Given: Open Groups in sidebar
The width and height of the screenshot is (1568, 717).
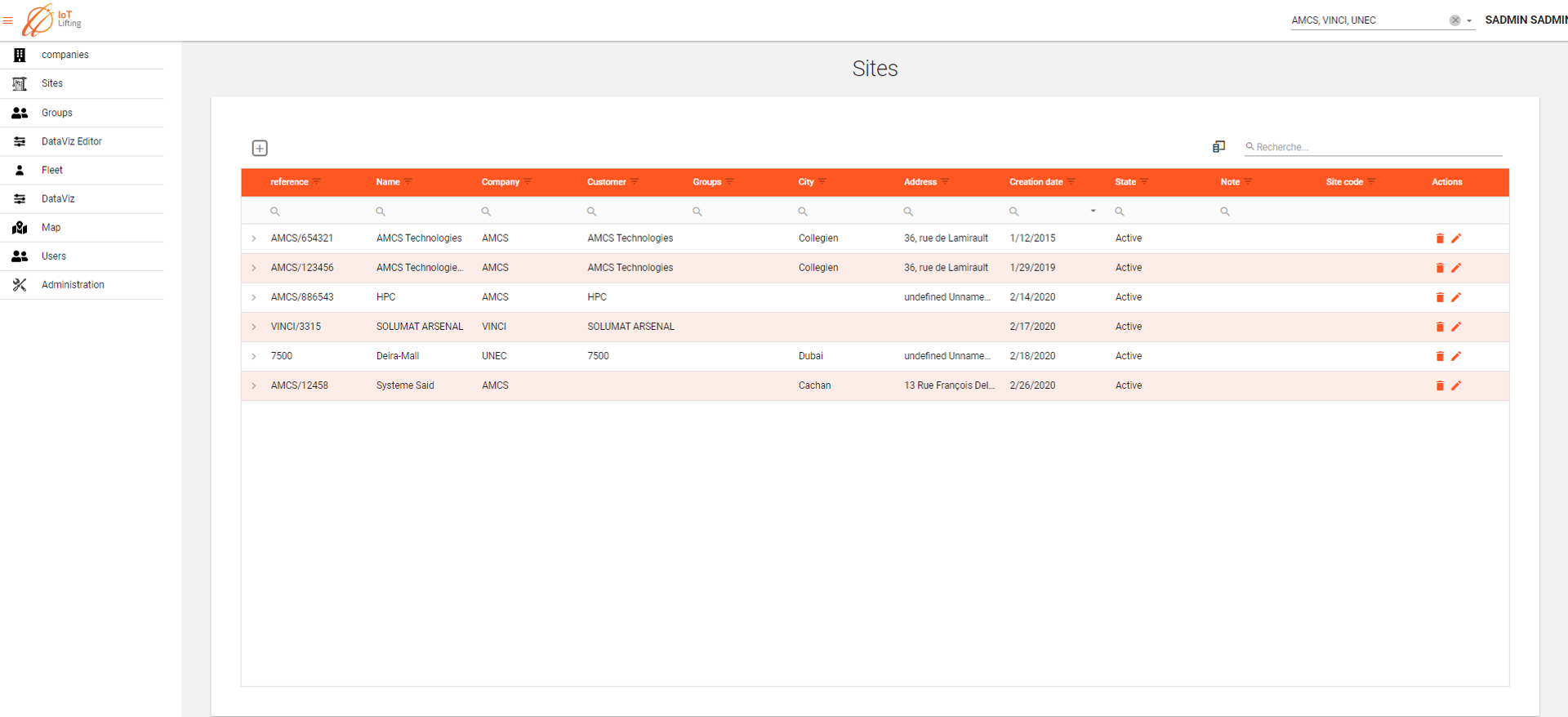Looking at the screenshot, I should (82, 113).
